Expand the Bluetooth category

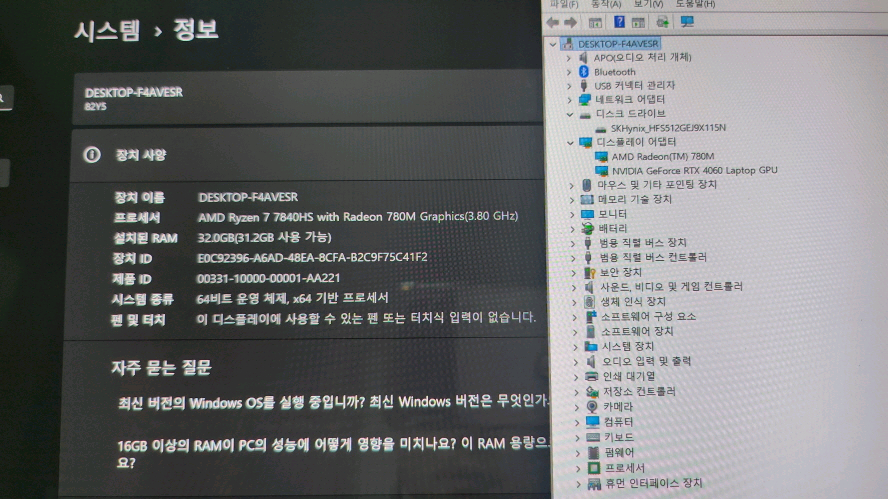[569, 72]
